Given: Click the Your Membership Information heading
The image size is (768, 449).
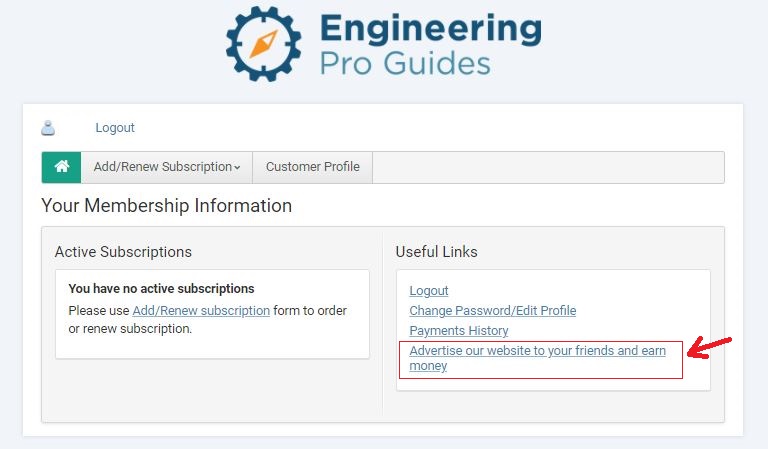Looking at the screenshot, I should click(167, 206).
